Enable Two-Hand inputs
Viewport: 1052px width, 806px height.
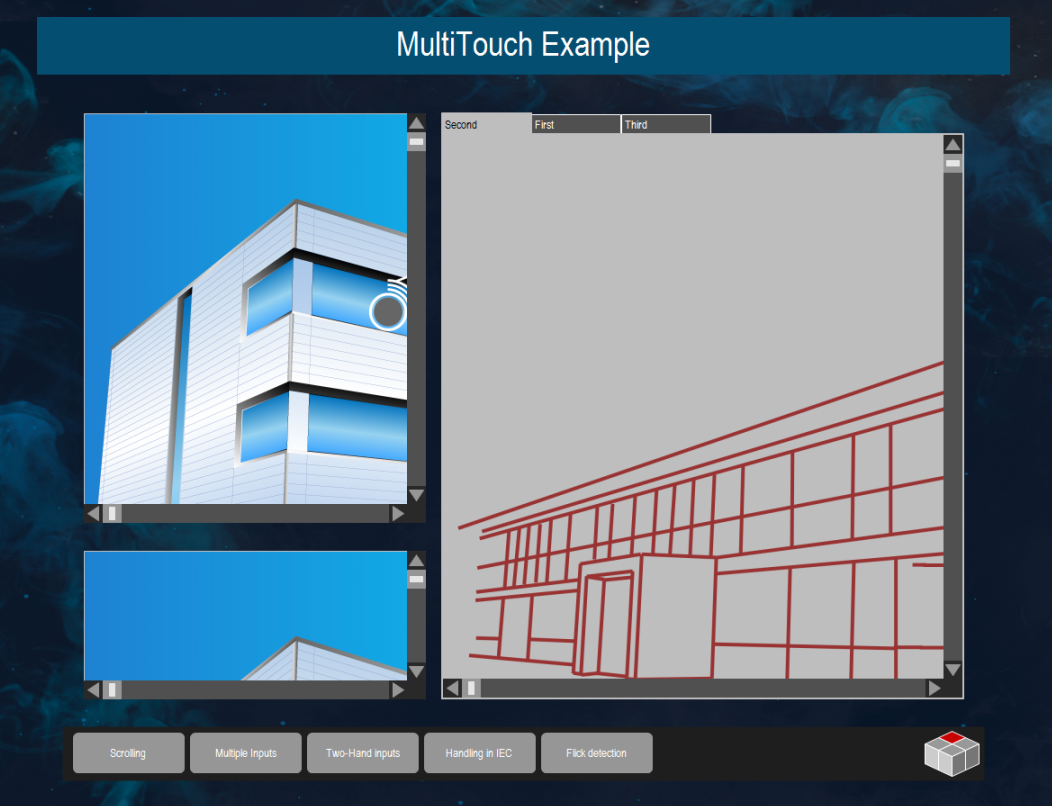(x=362, y=752)
